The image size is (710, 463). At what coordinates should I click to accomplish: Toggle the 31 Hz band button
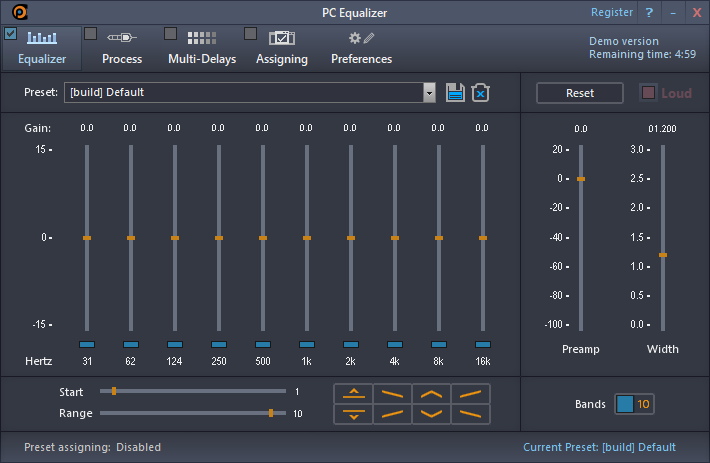(x=87, y=344)
